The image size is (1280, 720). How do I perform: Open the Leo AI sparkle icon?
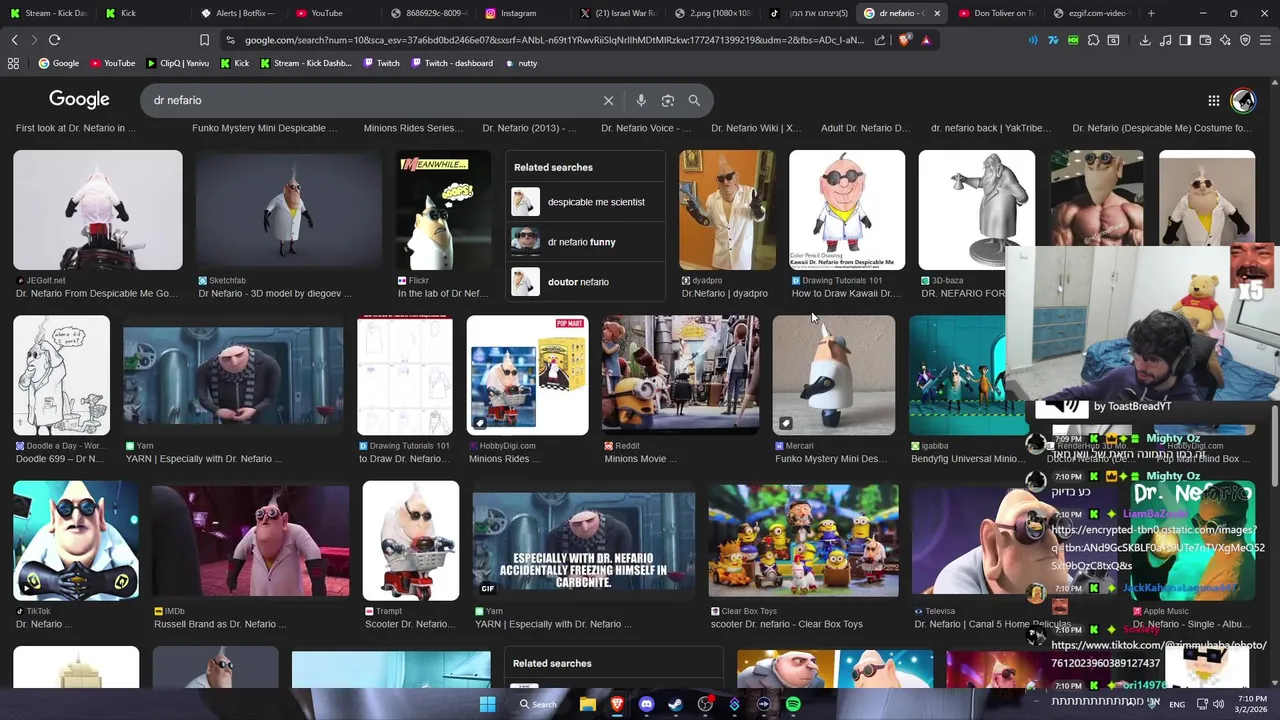pos(1225,40)
